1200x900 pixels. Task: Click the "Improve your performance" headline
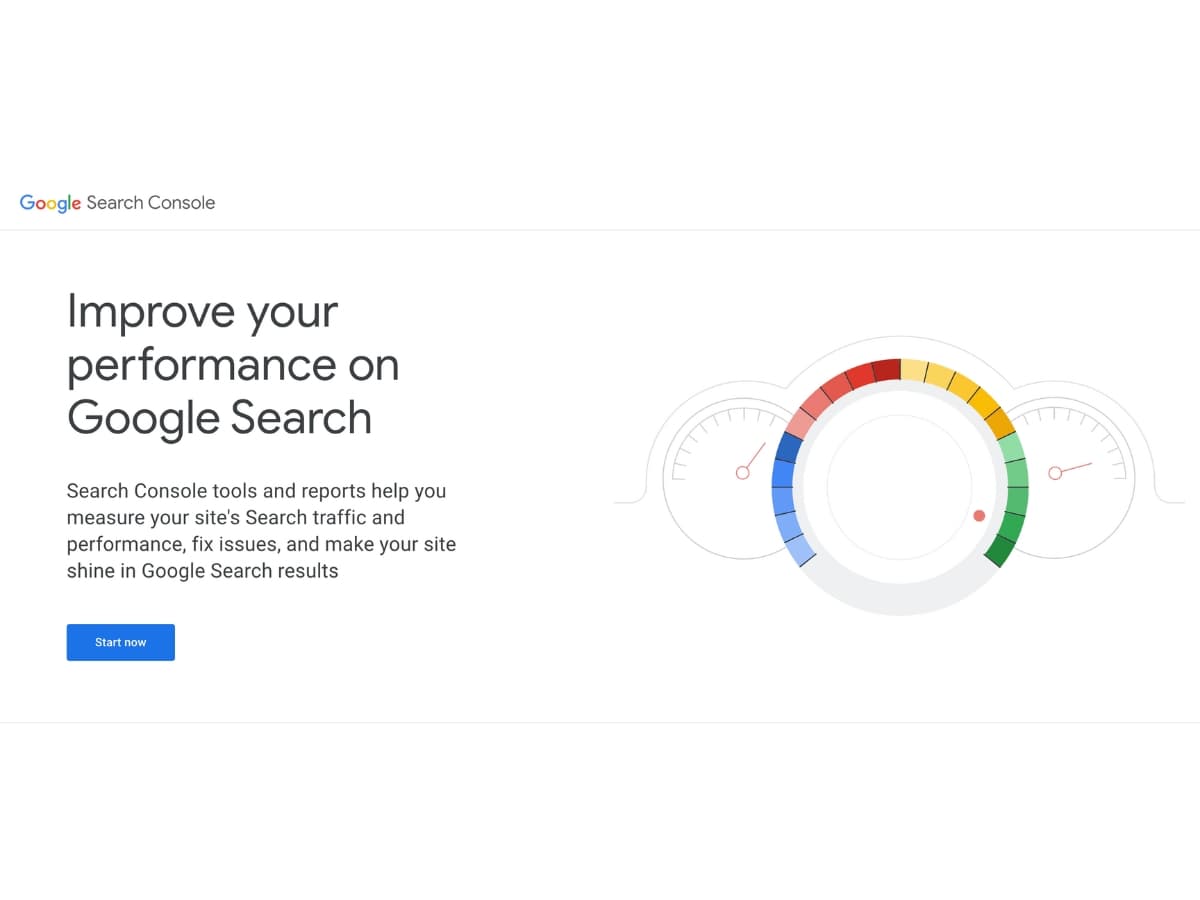pos(233,365)
